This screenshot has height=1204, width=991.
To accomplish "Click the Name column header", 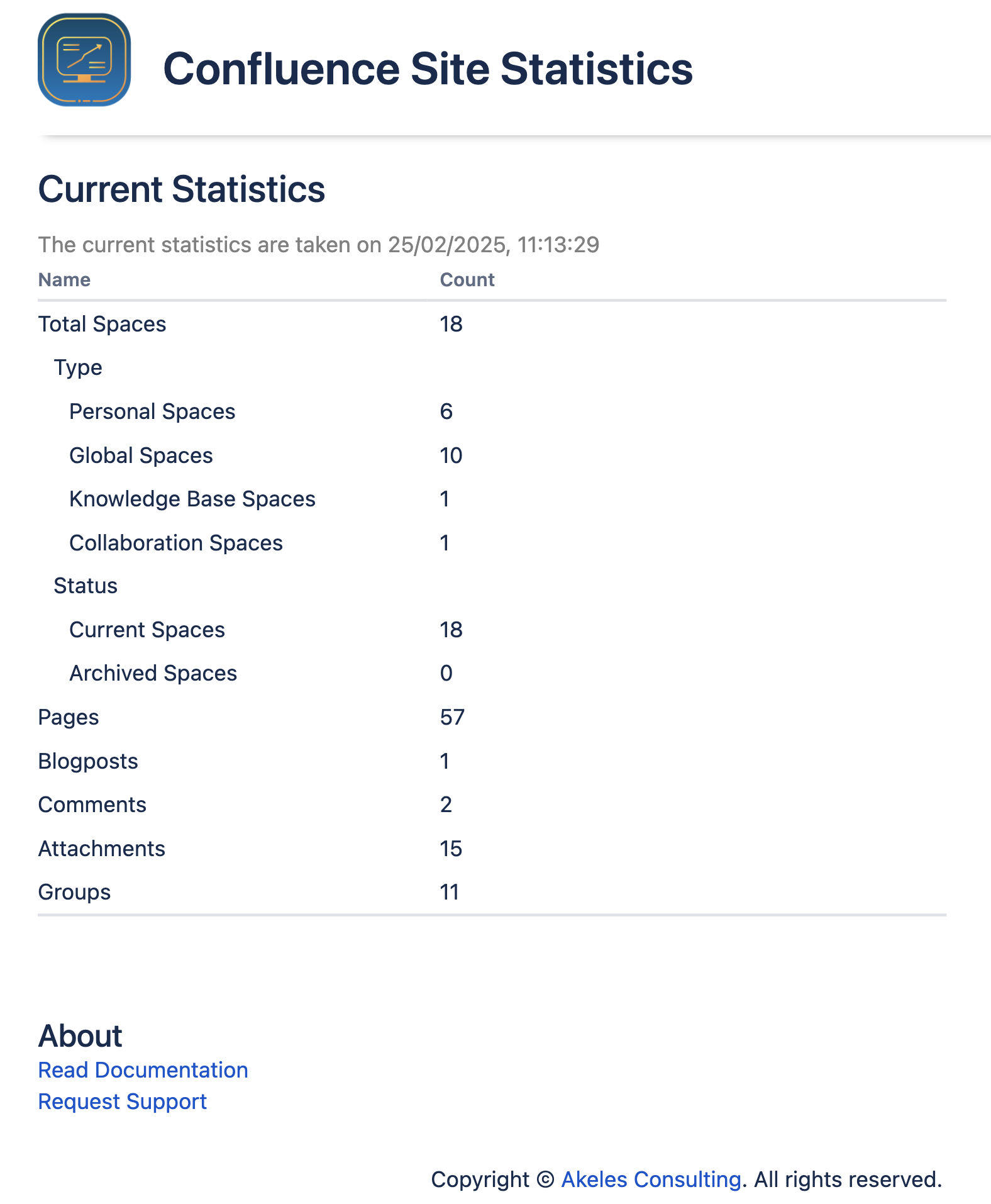I will 64,280.
